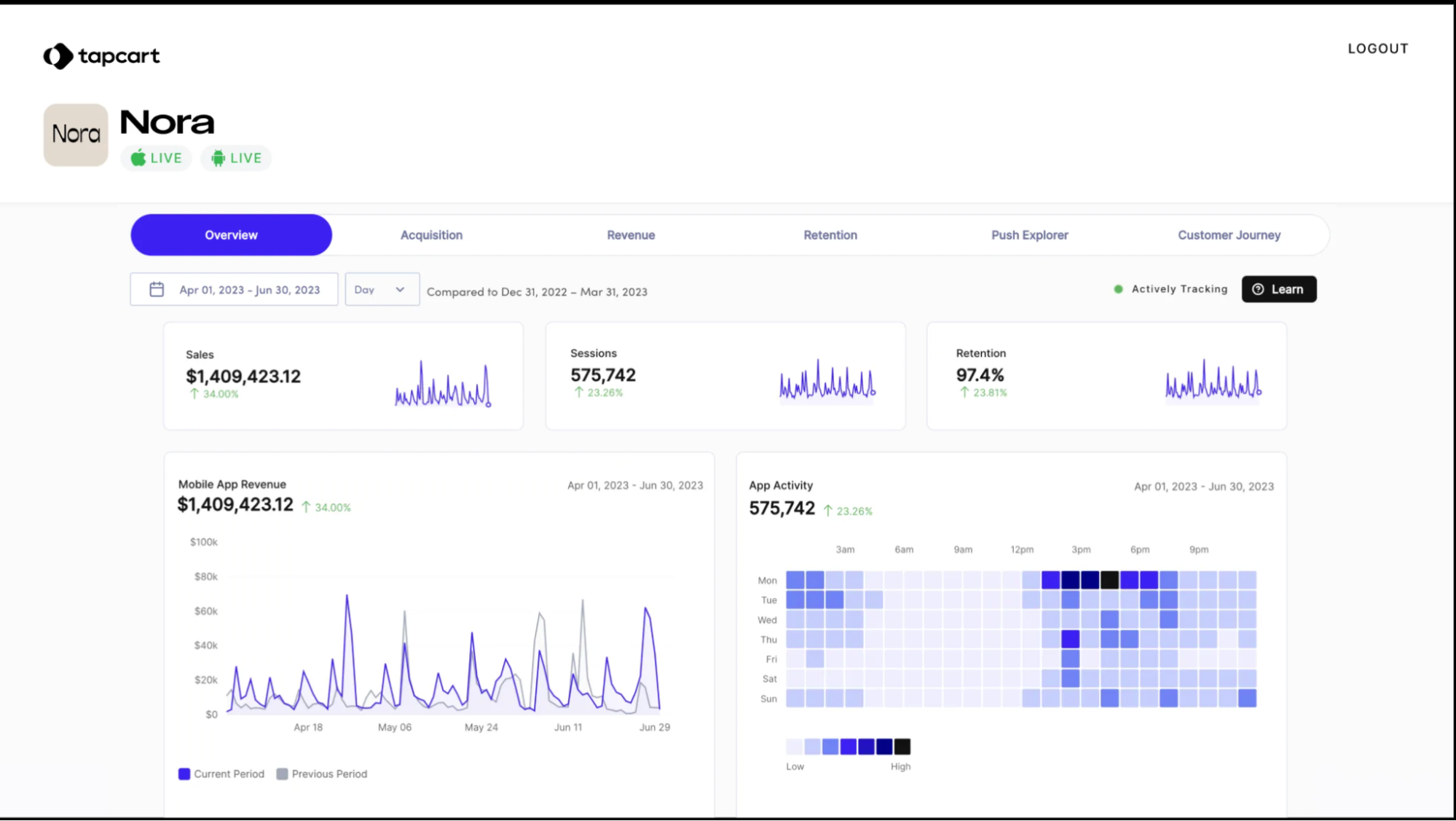Viewport: 1456px width, 821px height.
Task: Open the calendar icon in date range
Action: point(157,290)
